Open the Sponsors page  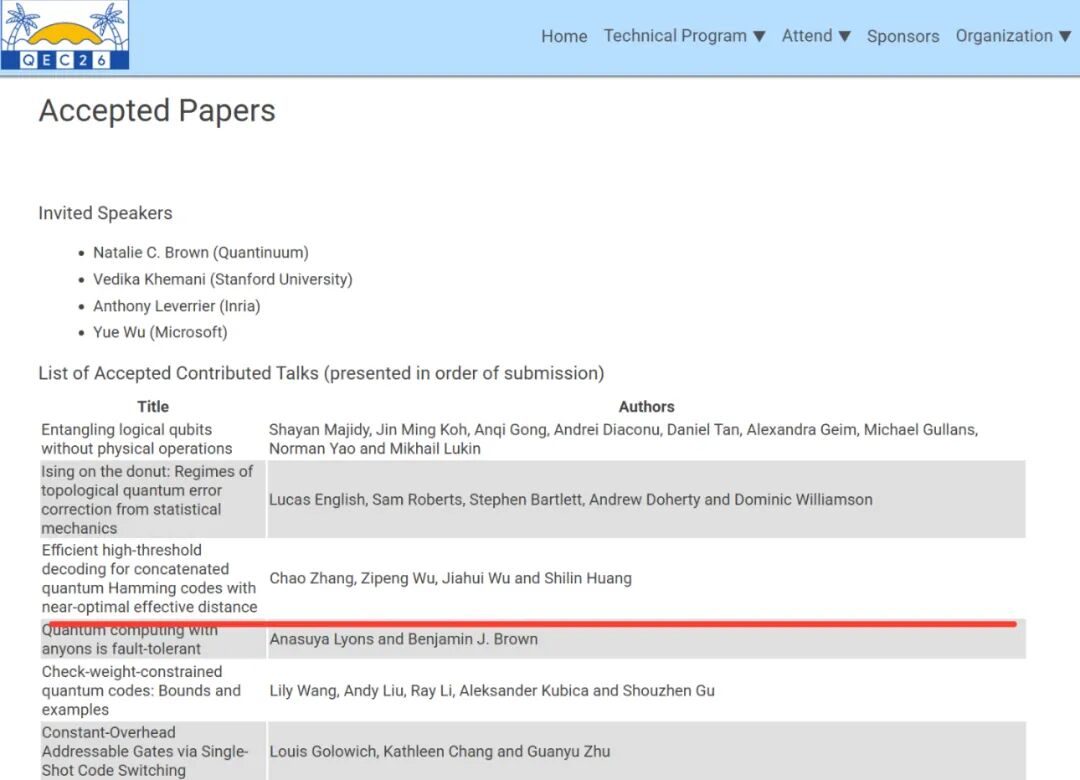(x=903, y=36)
